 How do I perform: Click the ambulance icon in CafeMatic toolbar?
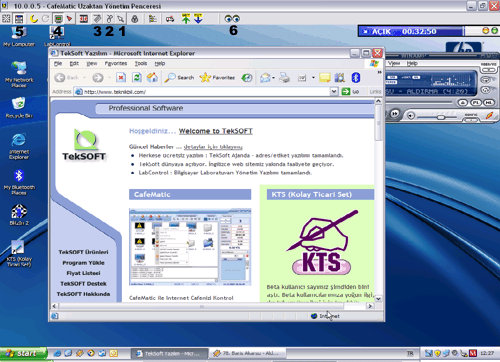(x=170, y=19)
